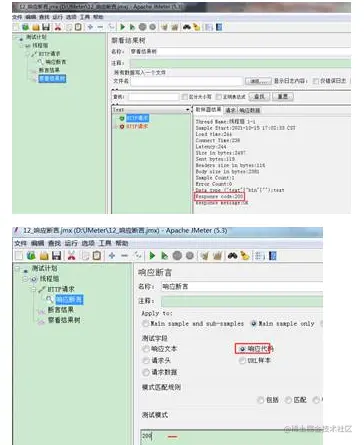Click Collapse All minus icon in bottom window
The height and width of the screenshot is (445, 364).
tap(124, 256)
